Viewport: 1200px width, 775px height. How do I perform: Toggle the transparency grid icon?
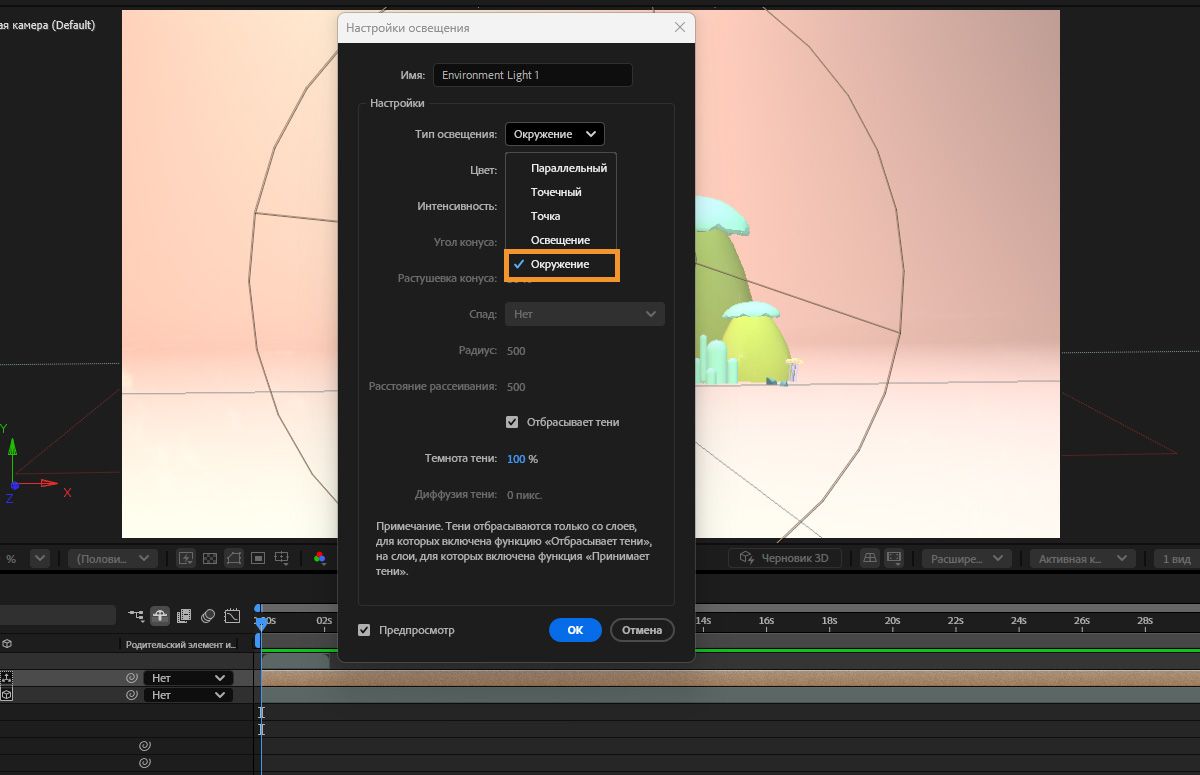(210, 558)
